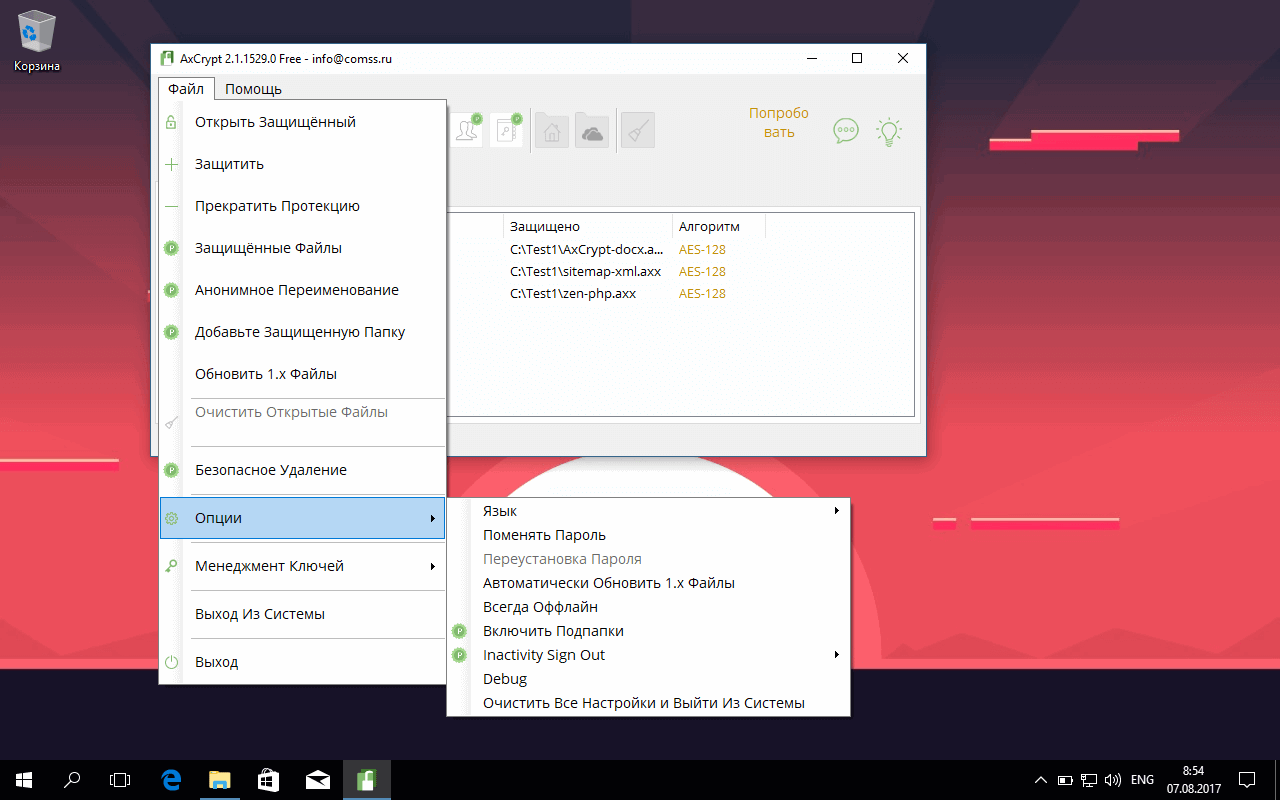Open the Action Center notifications icon
1280x800 pixels.
click(1247, 779)
